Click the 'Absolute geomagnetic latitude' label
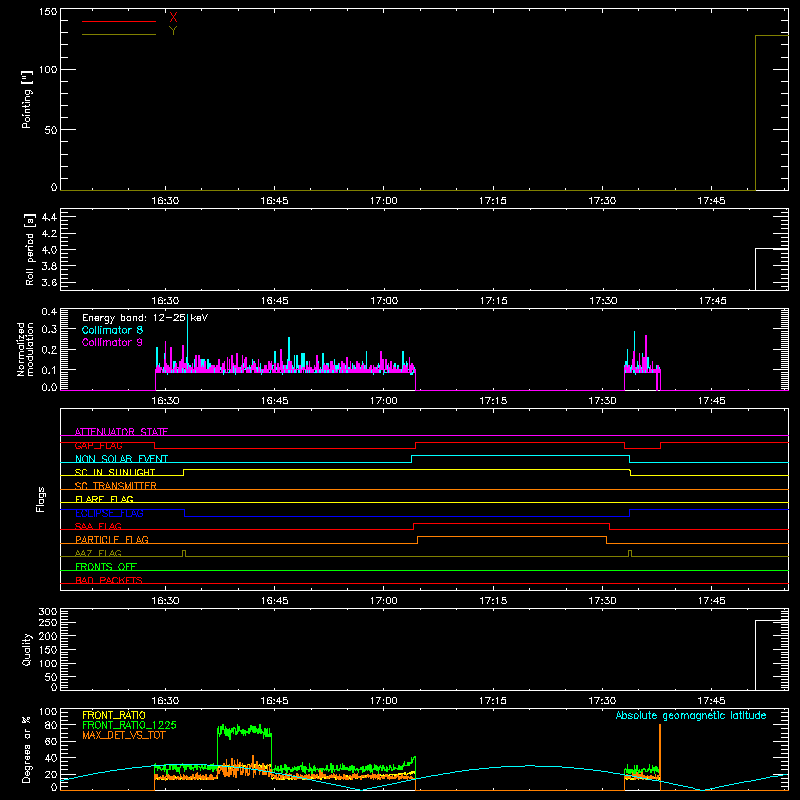Screen dimensions: 800x800 pyautogui.click(x=691, y=715)
